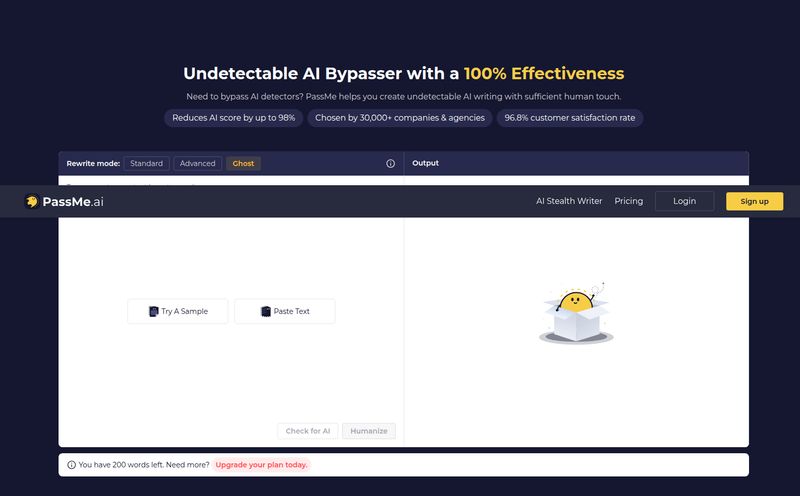
Task: Click the Check for AI button
Action: coord(308,431)
